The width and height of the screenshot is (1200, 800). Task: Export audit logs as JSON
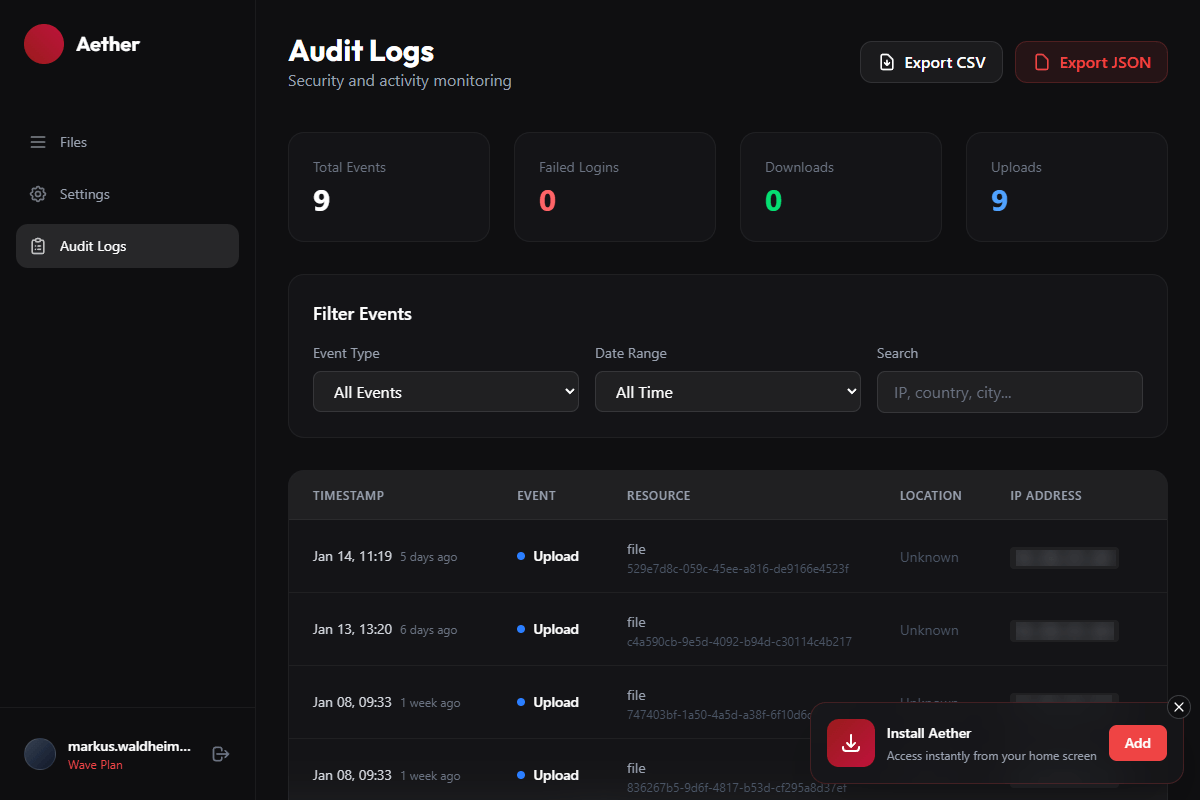click(x=1091, y=62)
